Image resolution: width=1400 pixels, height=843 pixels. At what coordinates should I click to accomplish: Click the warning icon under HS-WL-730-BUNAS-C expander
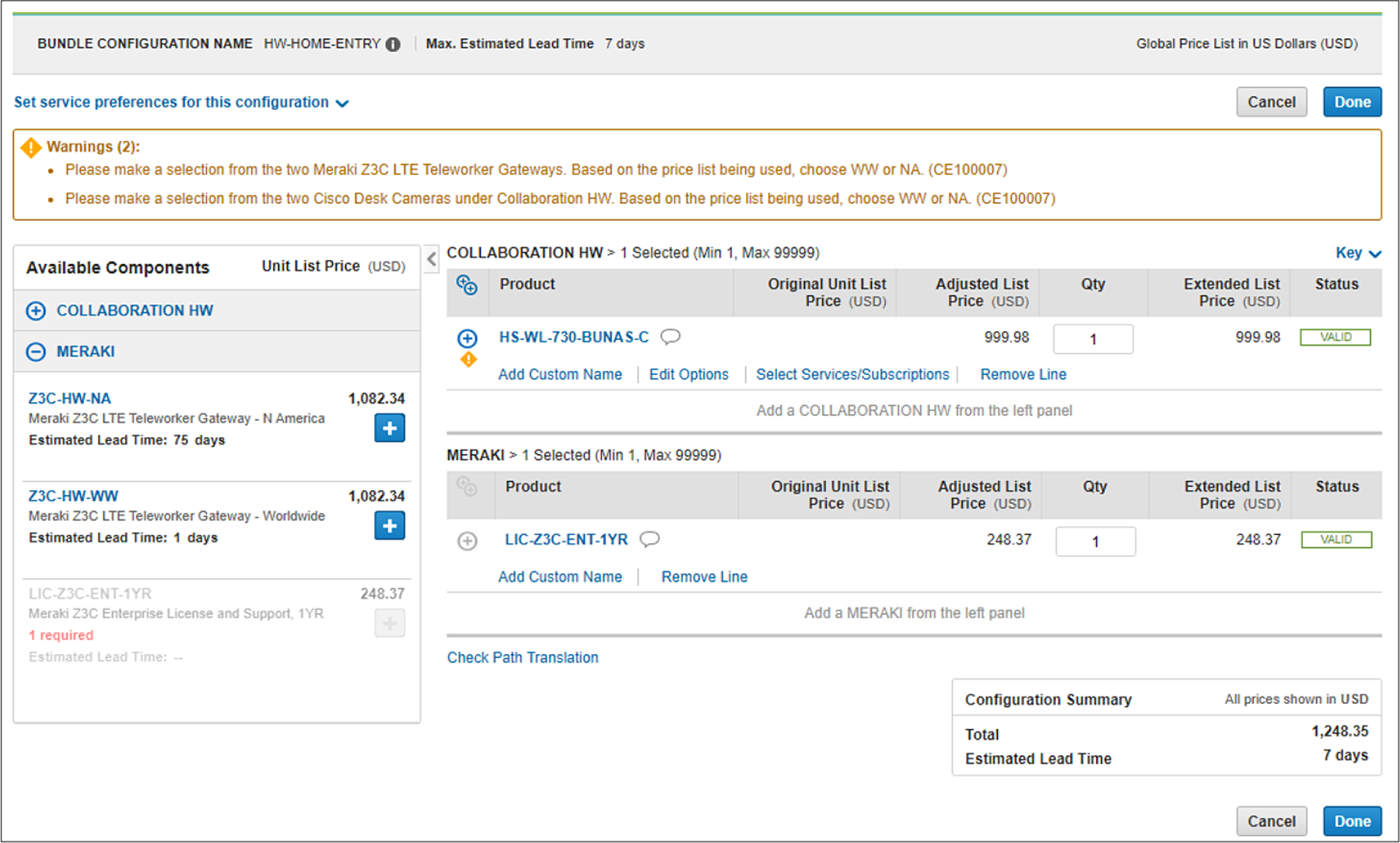click(x=468, y=359)
